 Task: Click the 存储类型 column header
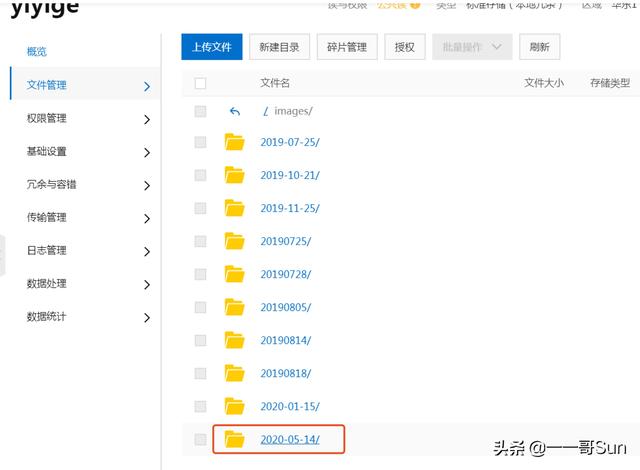coord(610,83)
